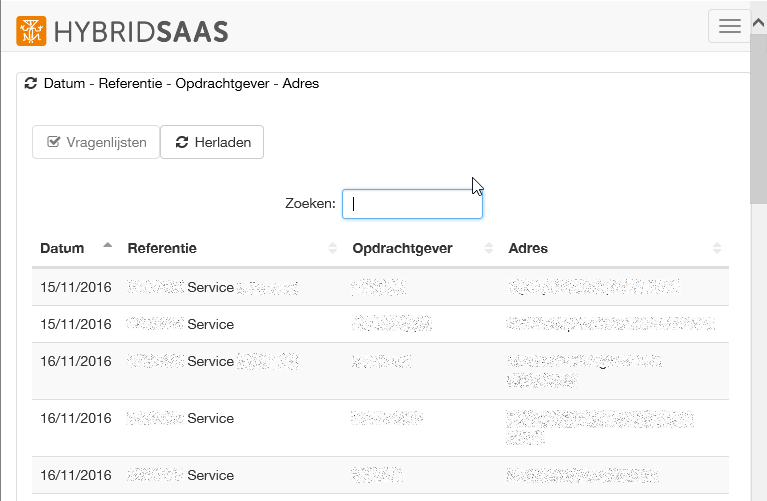Sort table by Adres header
767x501 pixels.
[528, 248]
